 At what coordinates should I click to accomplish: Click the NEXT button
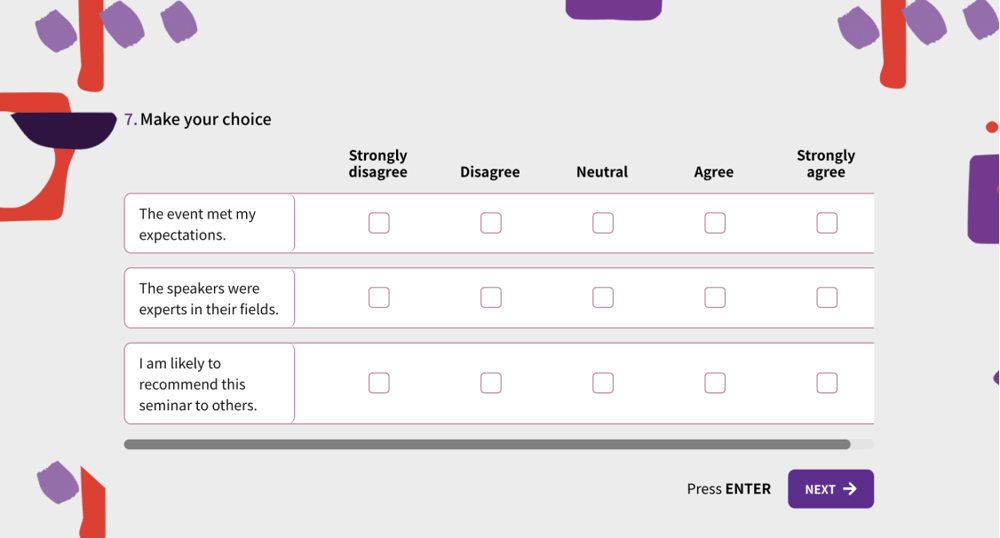[x=830, y=489]
